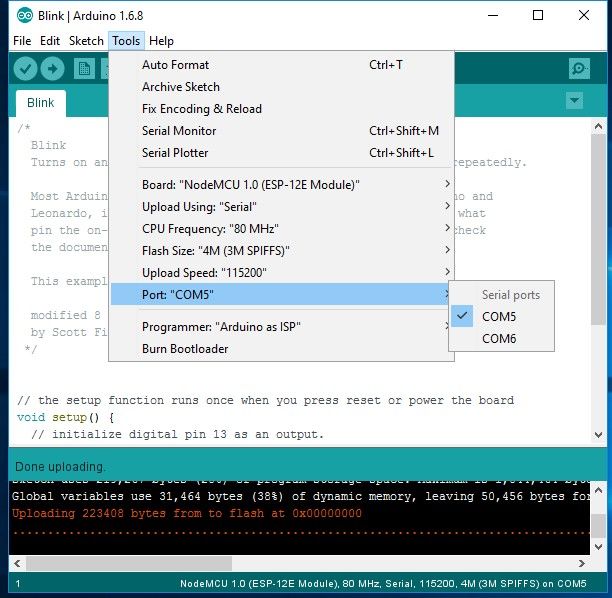
Task: Expand the Flash Size submenu
Action: (x=283, y=251)
